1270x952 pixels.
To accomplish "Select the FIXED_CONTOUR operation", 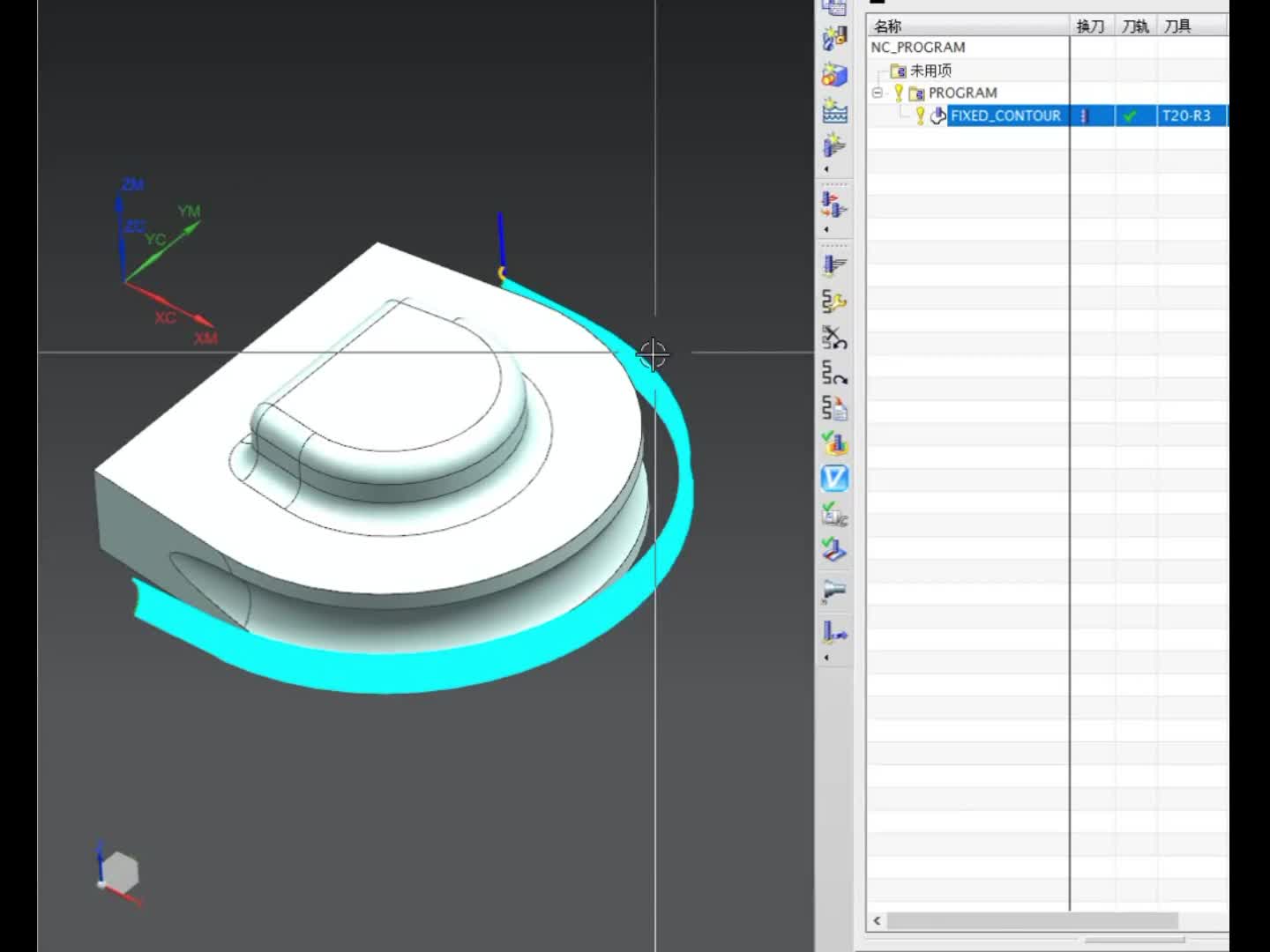I will pyautogui.click(x=1005, y=115).
